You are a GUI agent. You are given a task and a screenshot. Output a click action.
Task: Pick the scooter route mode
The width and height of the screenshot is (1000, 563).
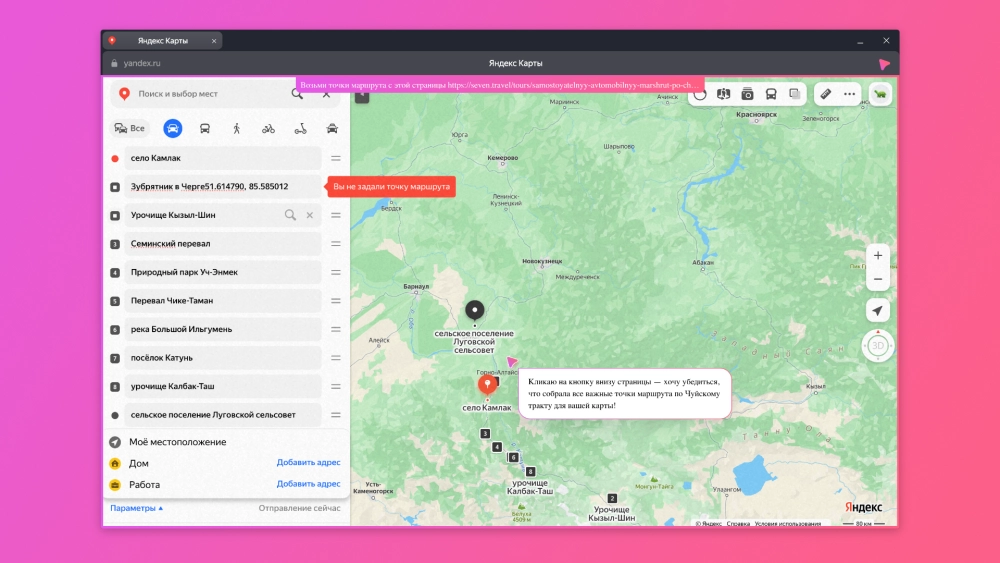[x=300, y=128]
